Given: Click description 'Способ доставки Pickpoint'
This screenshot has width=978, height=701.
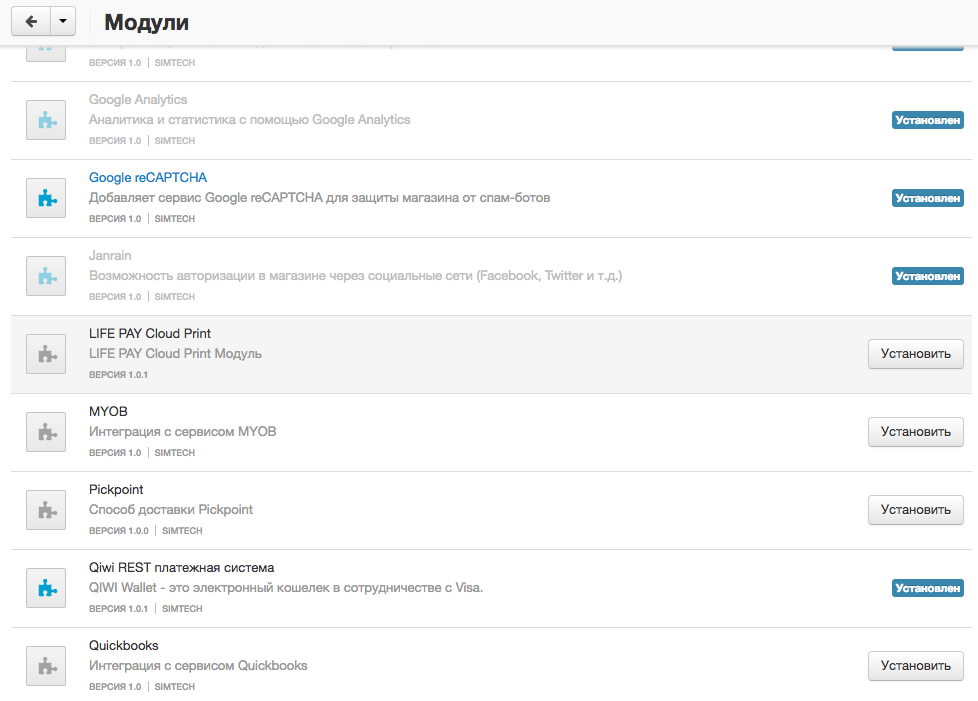Looking at the screenshot, I should (171, 510).
